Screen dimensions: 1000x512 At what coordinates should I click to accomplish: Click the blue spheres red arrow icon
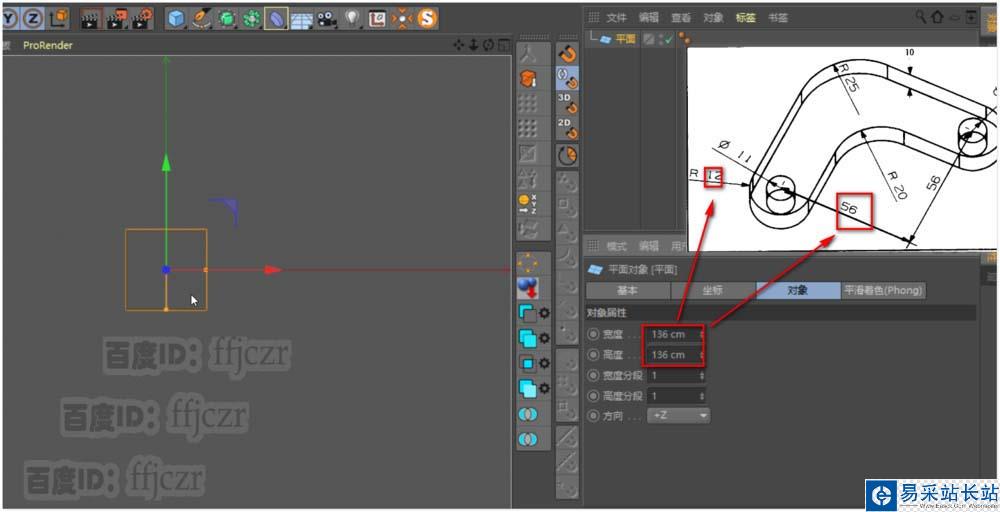coord(528,288)
